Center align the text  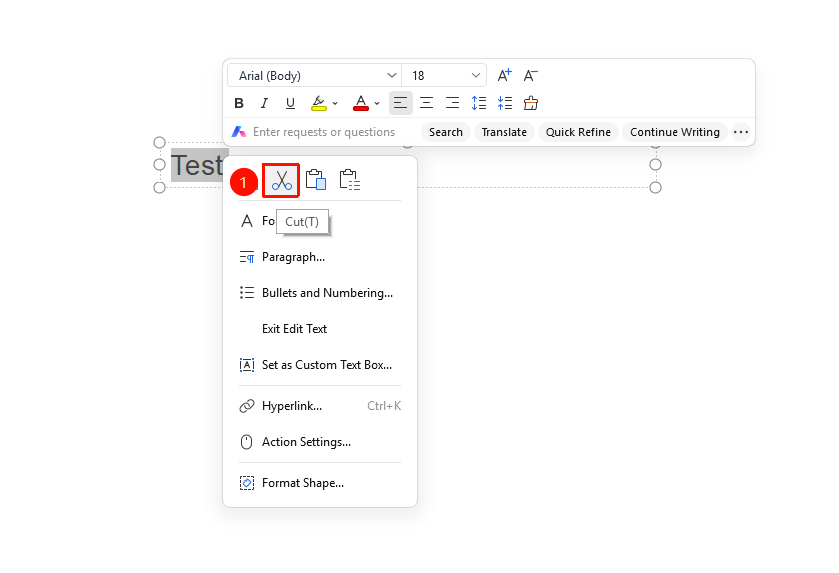(x=426, y=103)
